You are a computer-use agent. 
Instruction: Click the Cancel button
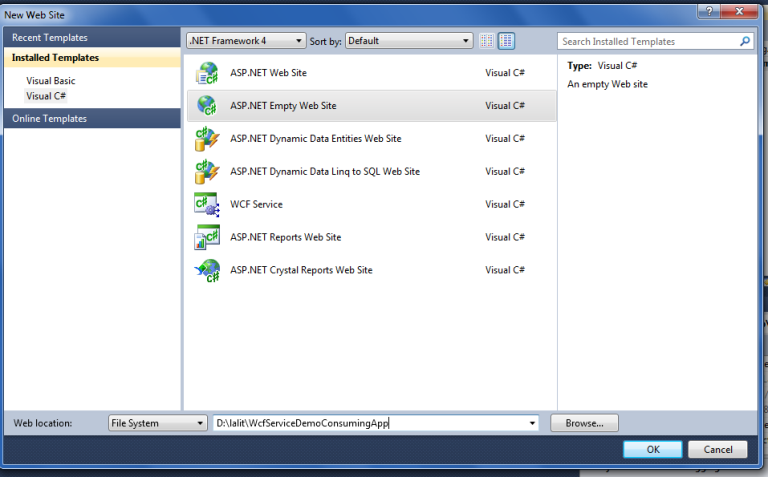718,450
